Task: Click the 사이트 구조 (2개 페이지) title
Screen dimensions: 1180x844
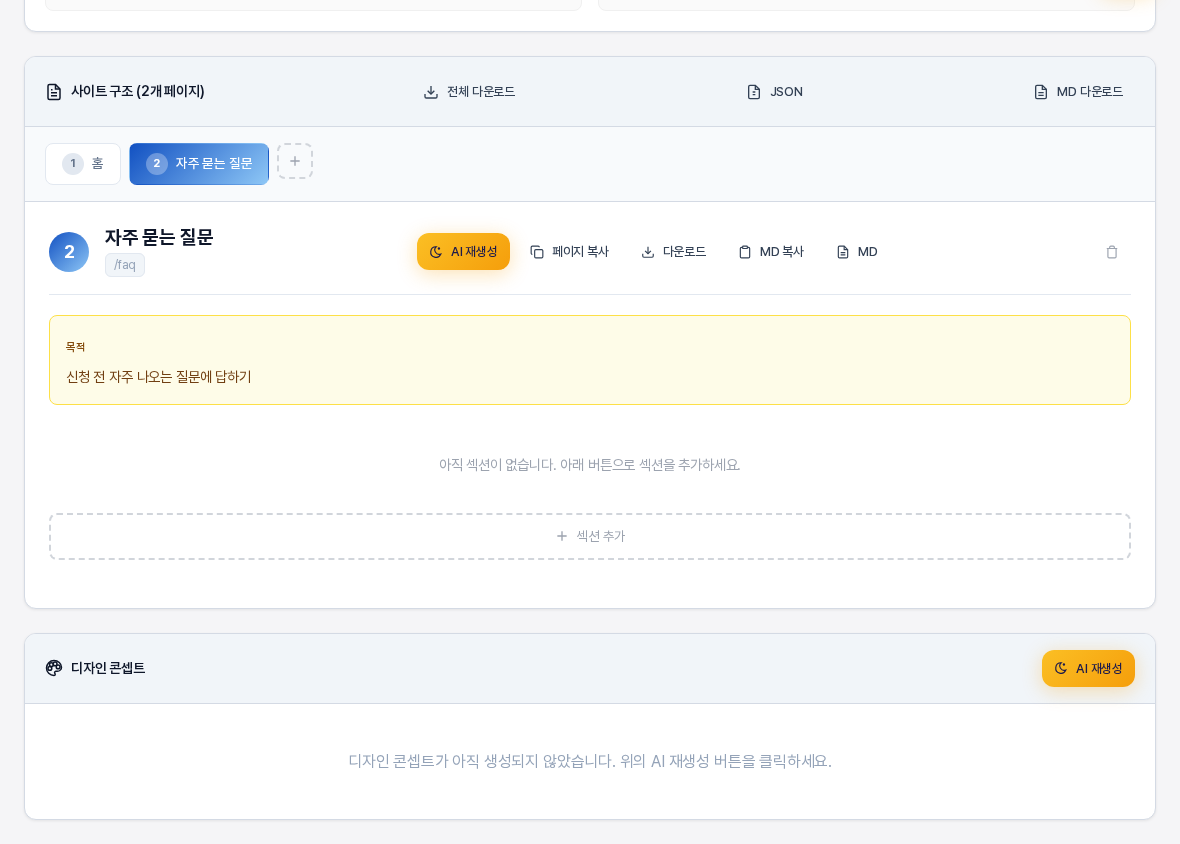Action: point(138,92)
